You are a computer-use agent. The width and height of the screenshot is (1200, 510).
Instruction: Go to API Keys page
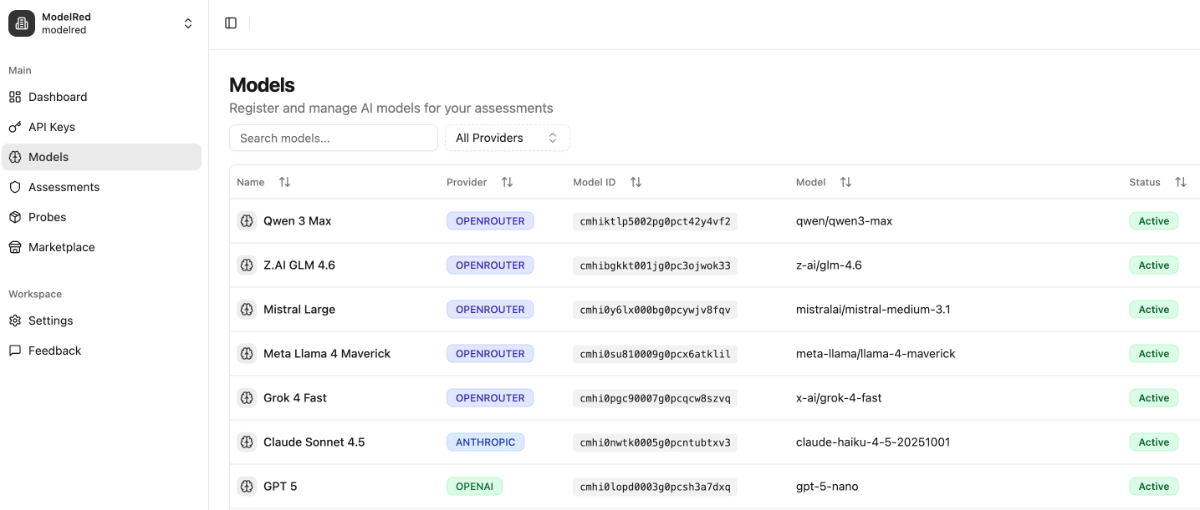[x=51, y=127]
